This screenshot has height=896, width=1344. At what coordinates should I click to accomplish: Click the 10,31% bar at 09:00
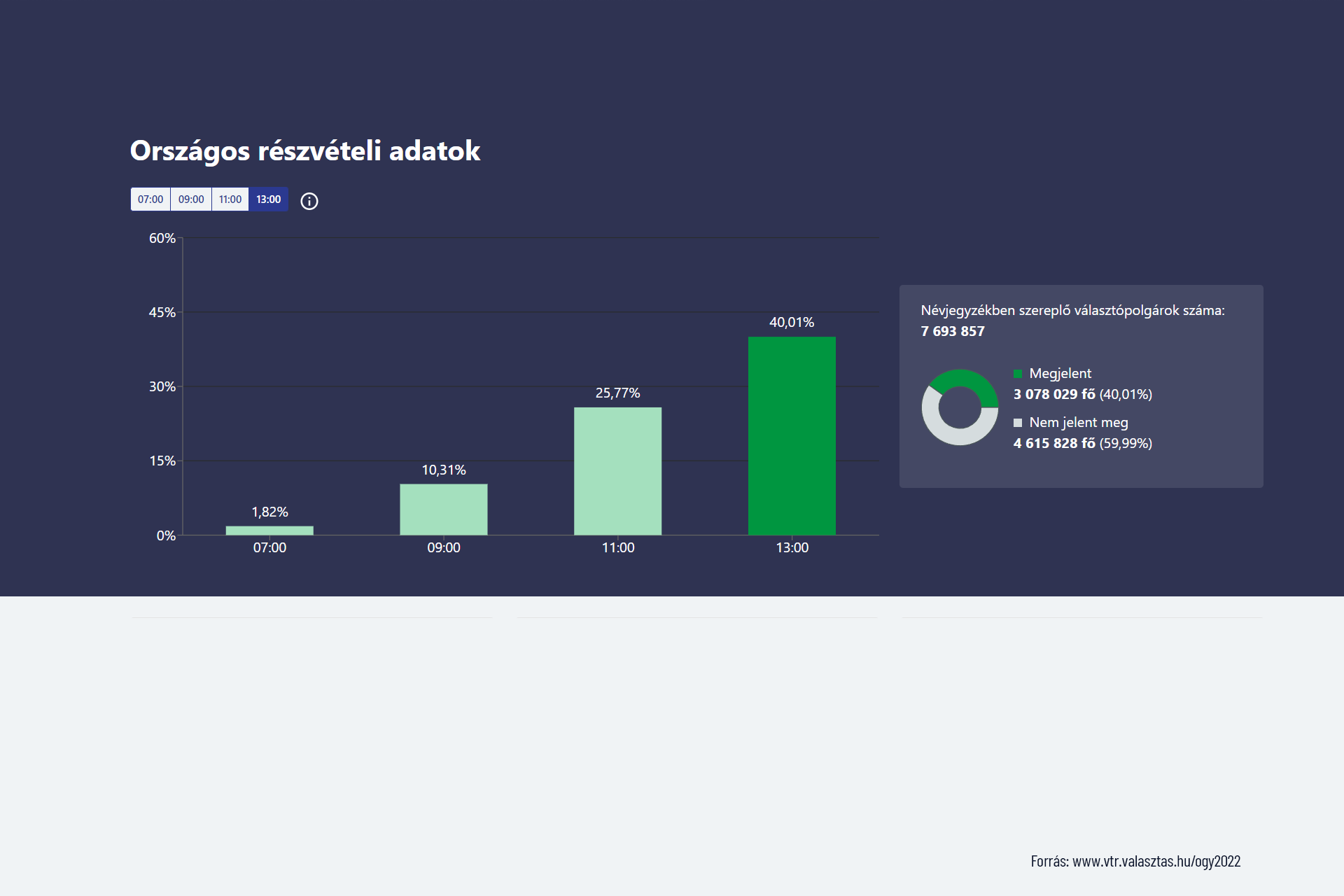point(444,510)
